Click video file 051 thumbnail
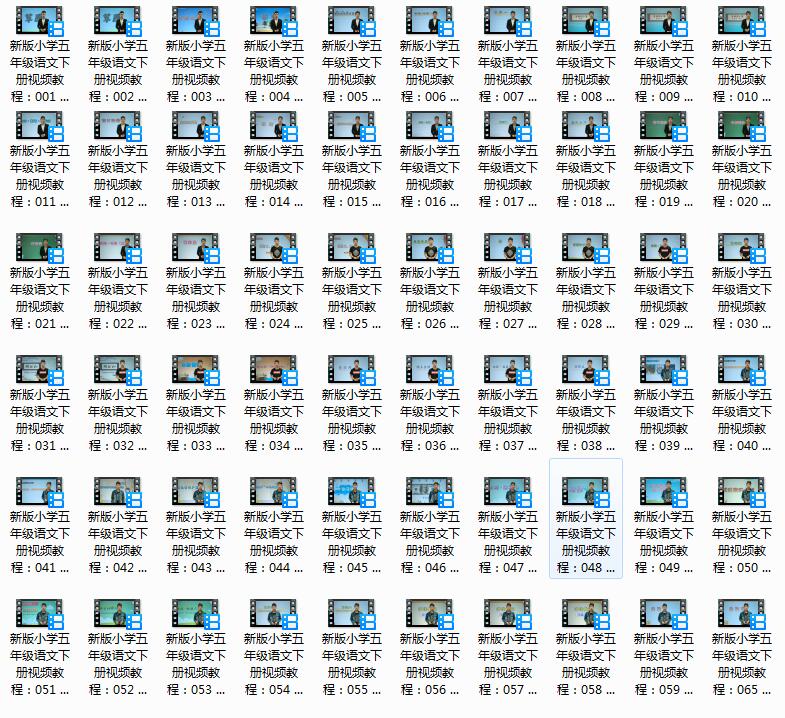The width and height of the screenshot is (785, 718). [39, 614]
